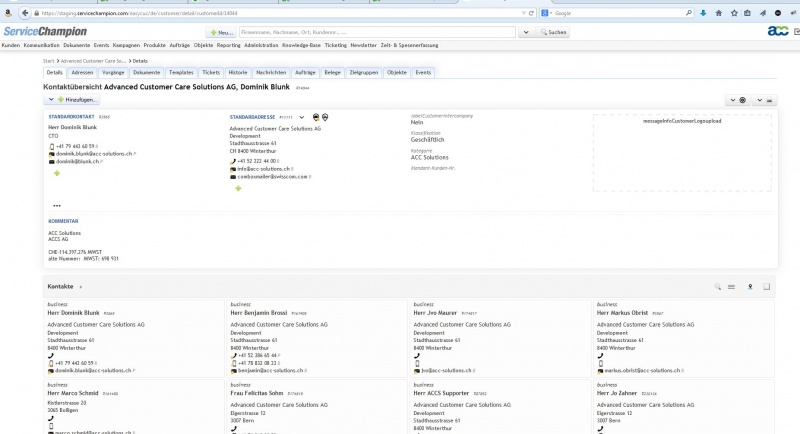The height and width of the screenshot is (434, 800).
Task: Reload the page with refresh icon
Action: click(x=531, y=13)
